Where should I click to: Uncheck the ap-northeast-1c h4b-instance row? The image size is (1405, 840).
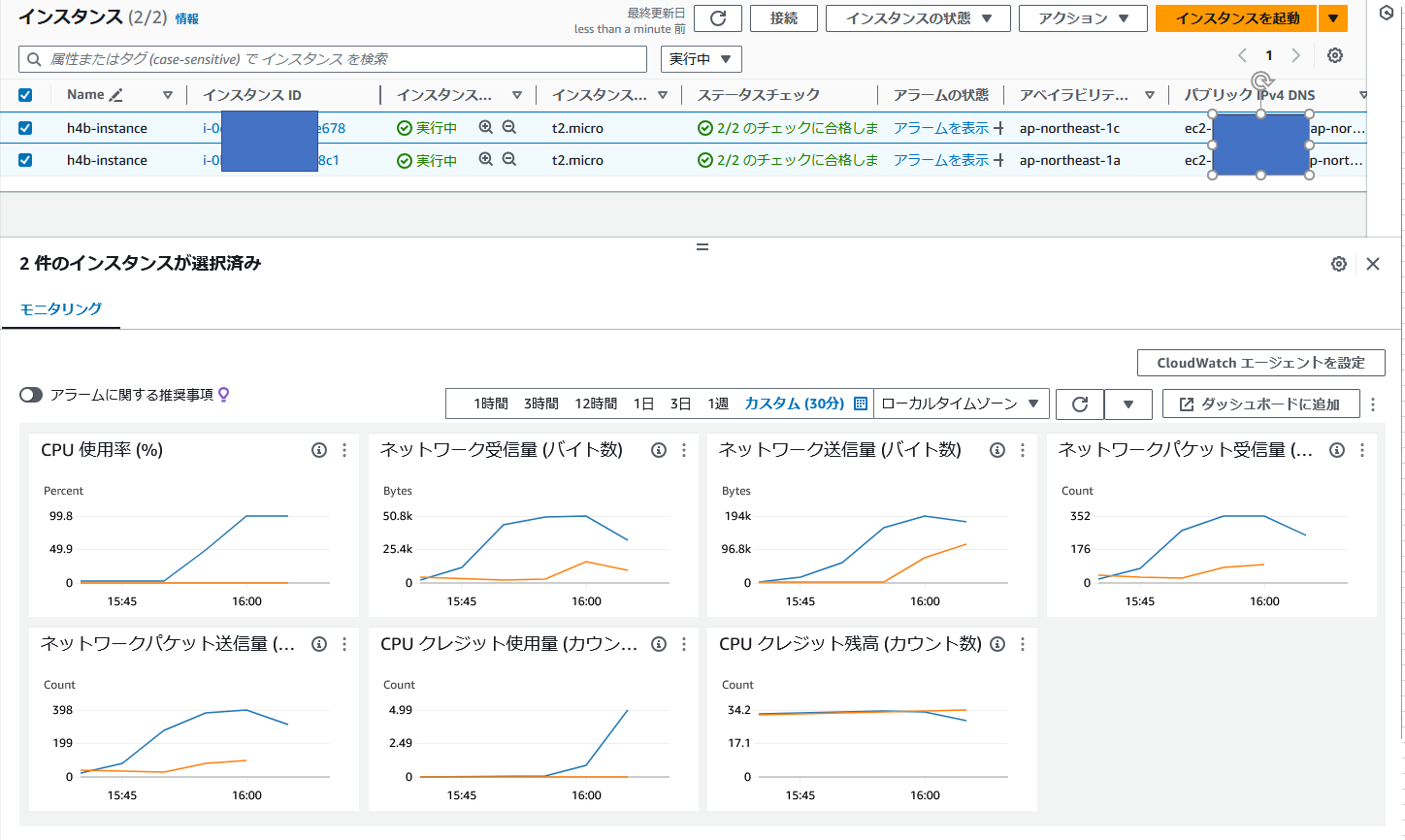coord(25,128)
